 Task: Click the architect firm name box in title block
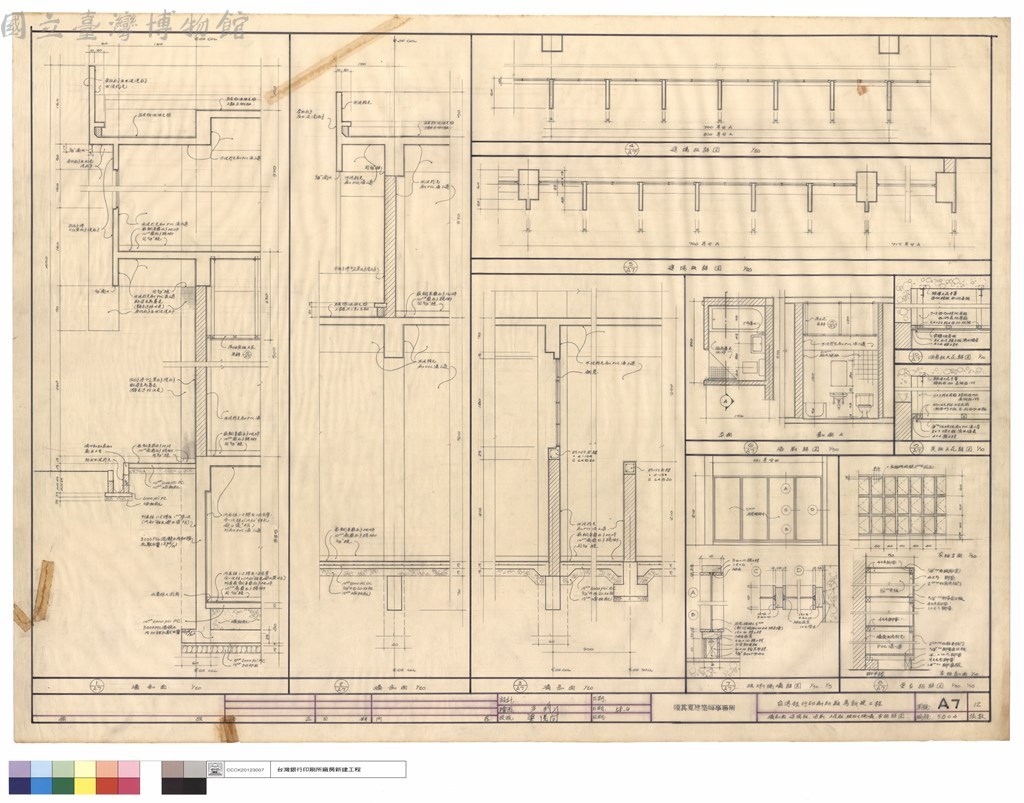(704, 706)
